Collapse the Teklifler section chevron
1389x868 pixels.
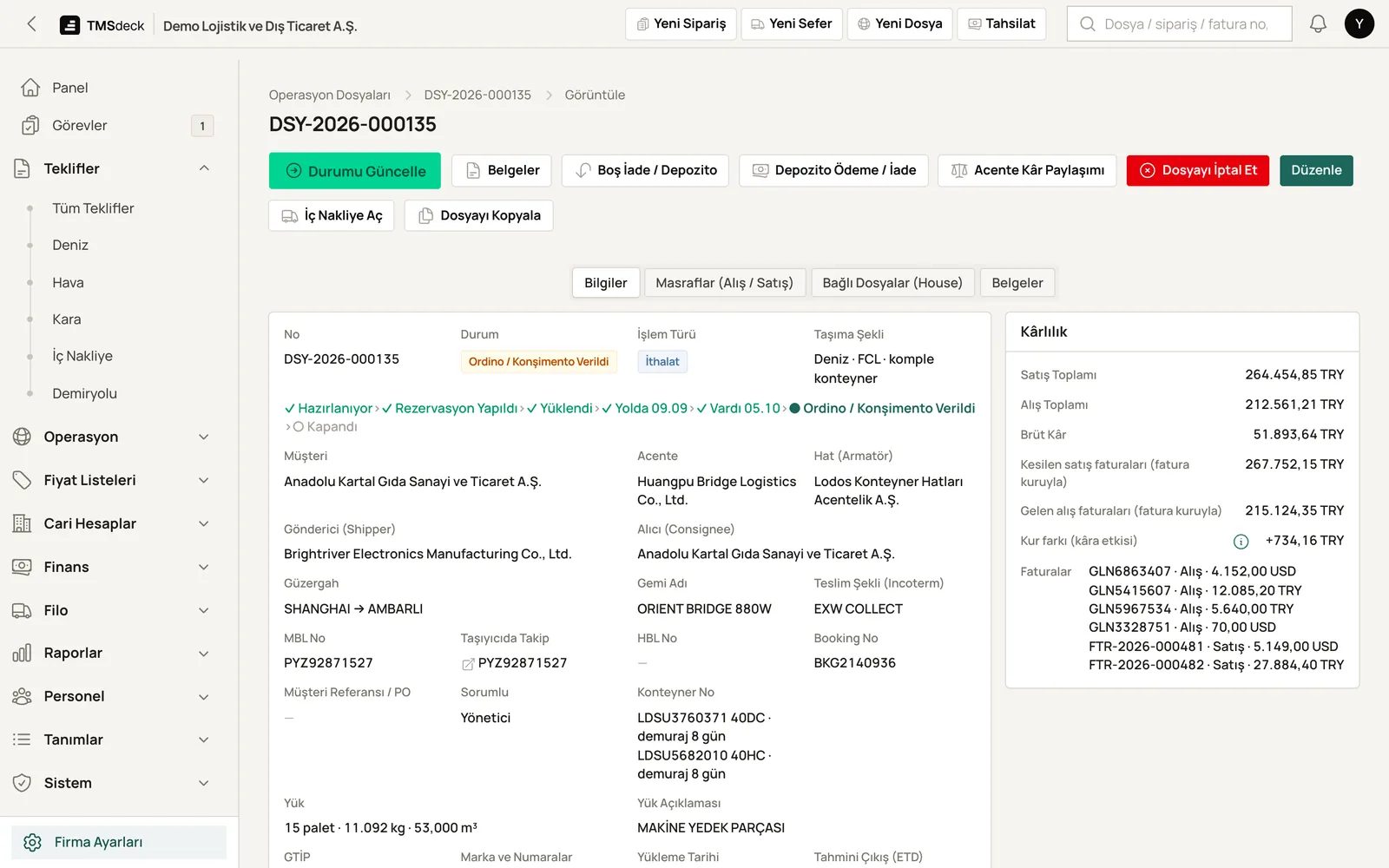(x=204, y=168)
